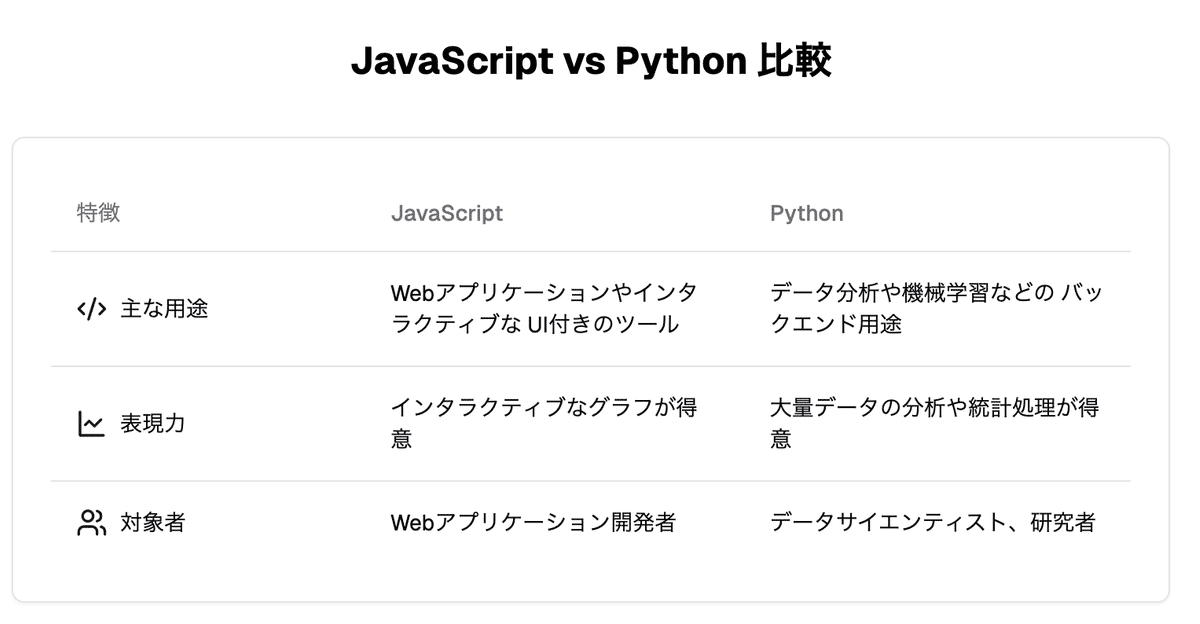Select the Python column header
Viewport: 1200px width, 624px height.
coord(806,213)
